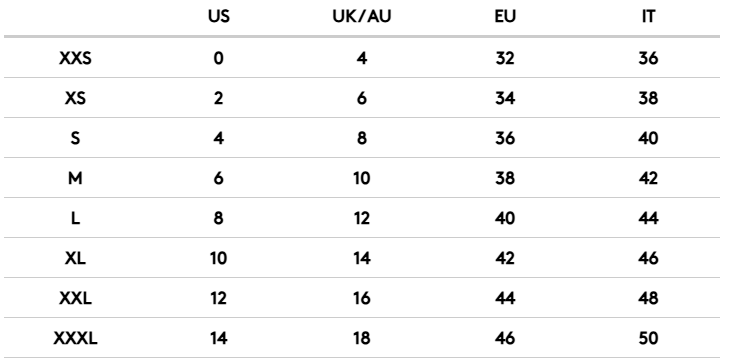729x363 pixels.
Task: Click the XXL size row label
Action: [x=75, y=298]
